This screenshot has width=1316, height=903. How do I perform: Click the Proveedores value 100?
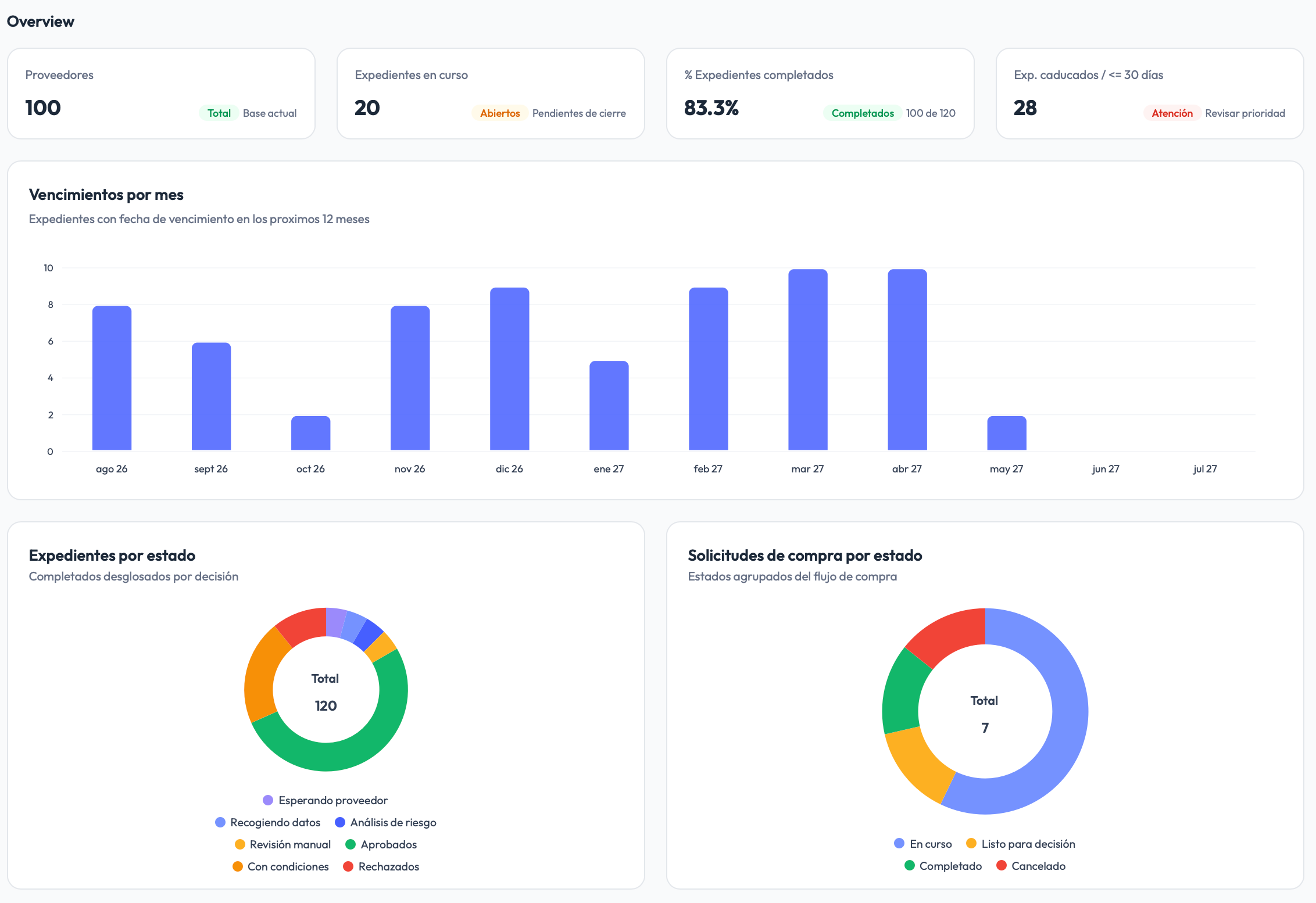[x=43, y=107]
